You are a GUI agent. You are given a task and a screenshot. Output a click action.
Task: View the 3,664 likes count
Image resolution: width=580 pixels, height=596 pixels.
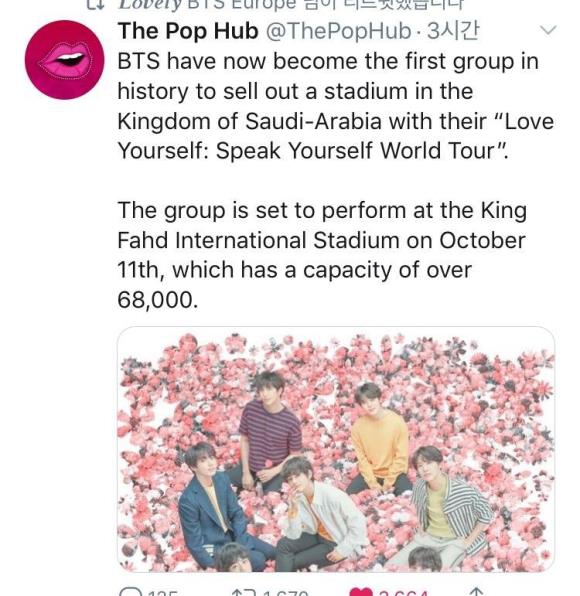pos(404,593)
